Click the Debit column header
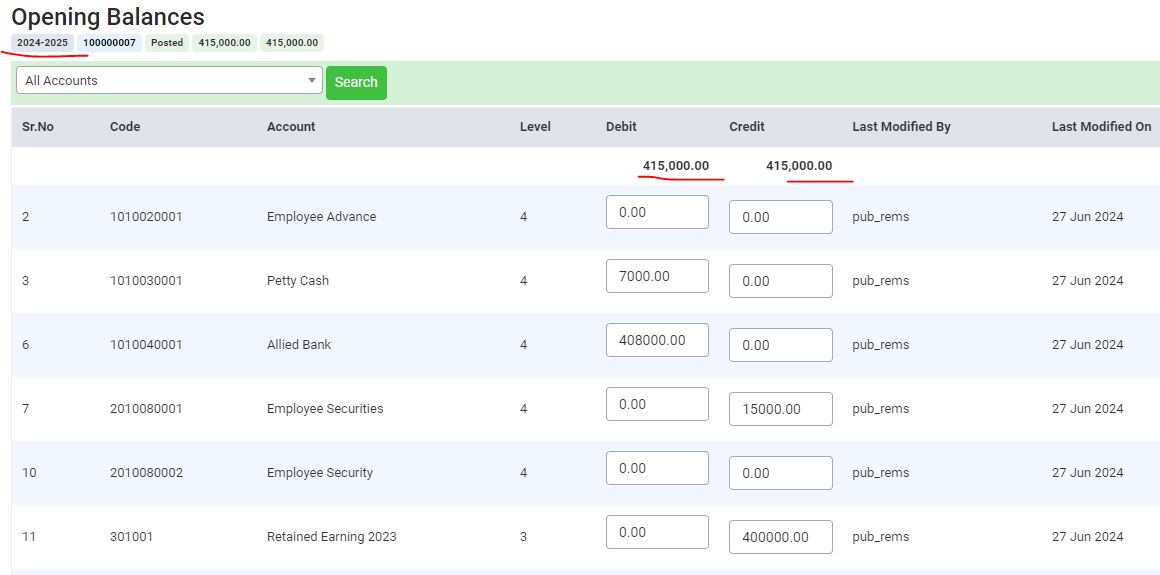The width and height of the screenshot is (1160, 575). pos(621,127)
